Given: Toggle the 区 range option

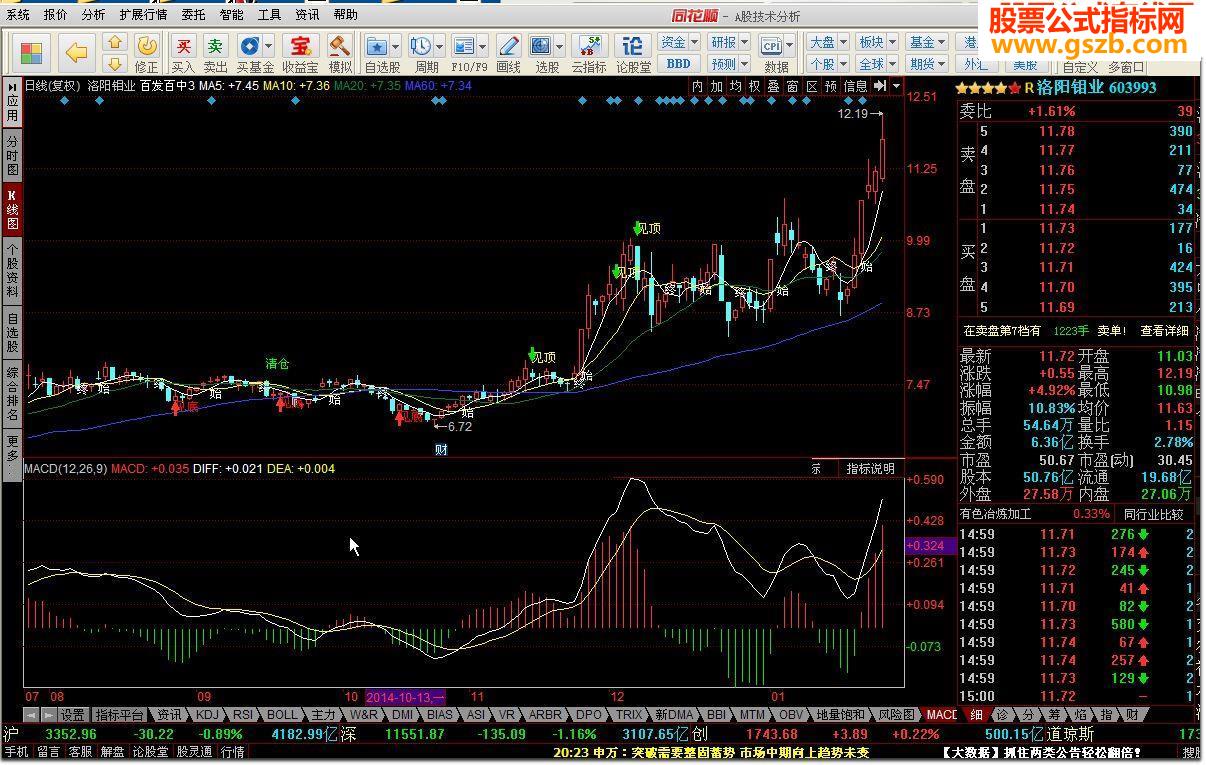Looking at the screenshot, I should click(812, 87).
